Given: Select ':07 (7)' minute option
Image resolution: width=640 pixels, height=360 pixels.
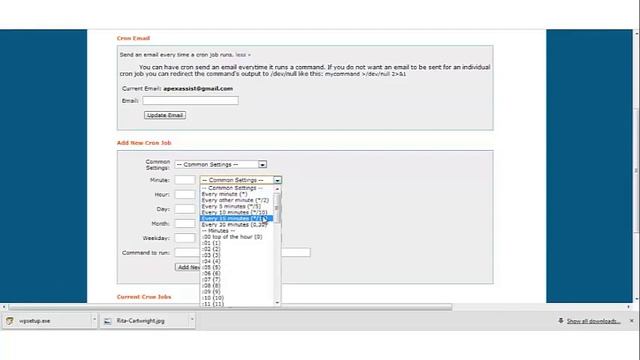Looking at the screenshot, I should click(211, 280).
